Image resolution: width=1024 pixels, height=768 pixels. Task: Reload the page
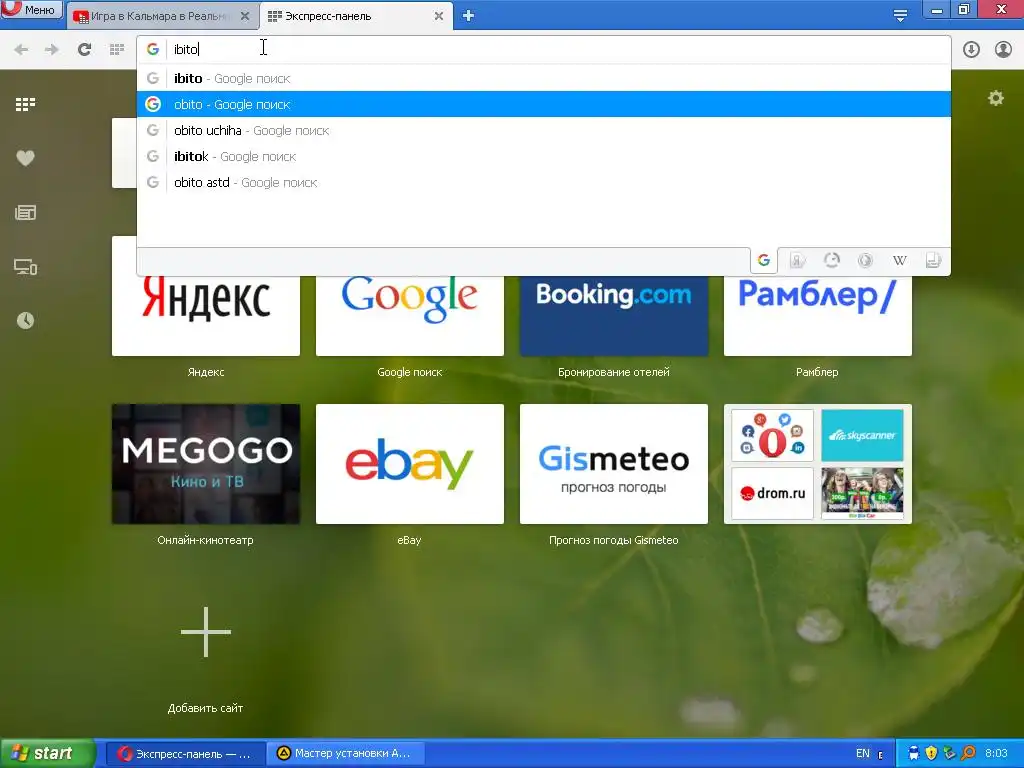coord(84,50)
